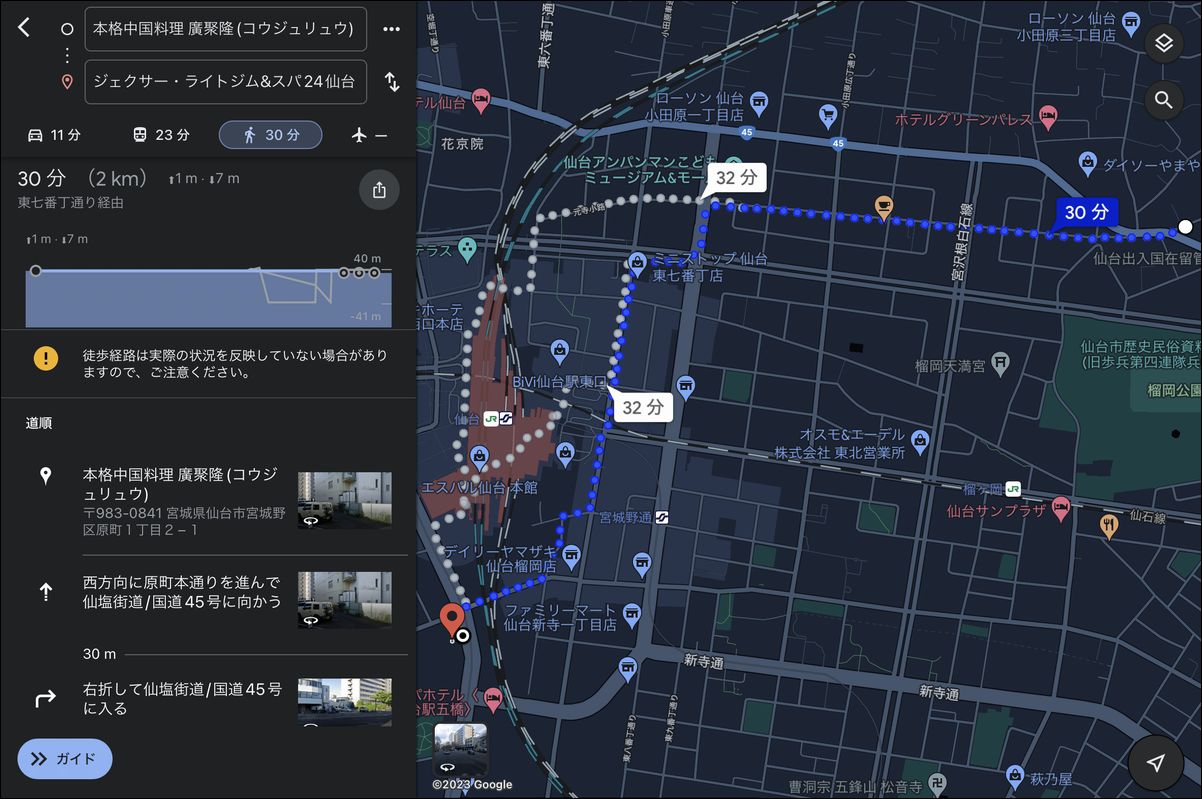Center the map on my current location
The width and height of the screenshot is (1202, 799).
point(1156,763)
